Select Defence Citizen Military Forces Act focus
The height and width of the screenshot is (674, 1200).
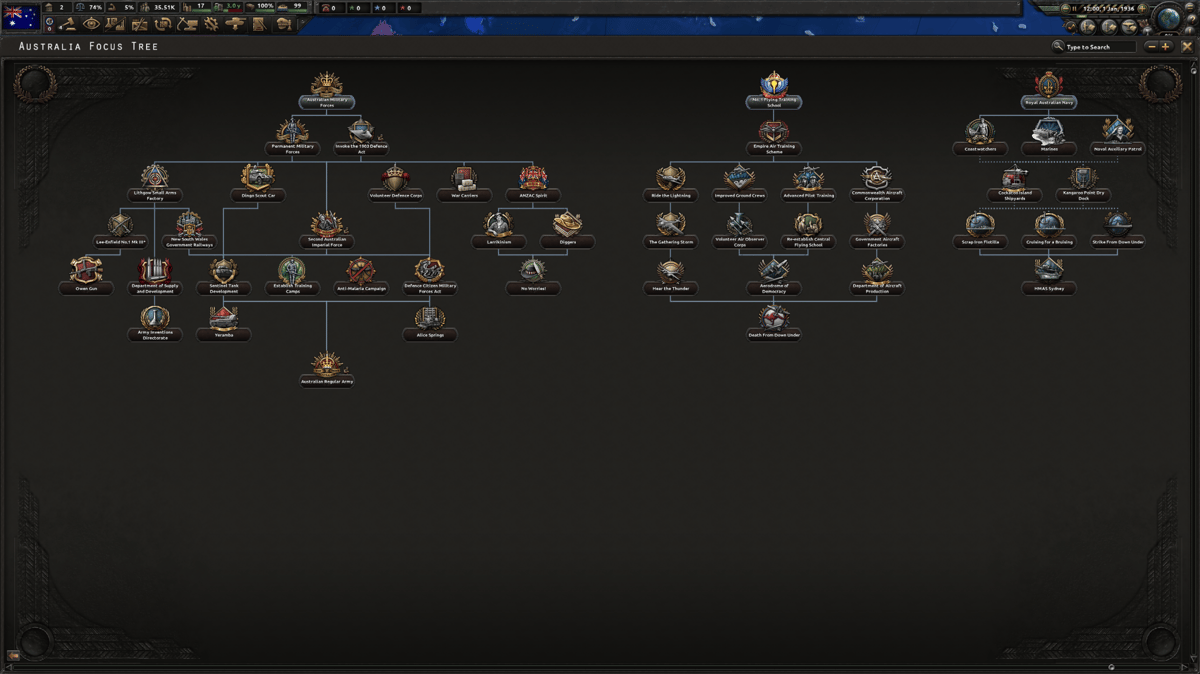[430, 276]
